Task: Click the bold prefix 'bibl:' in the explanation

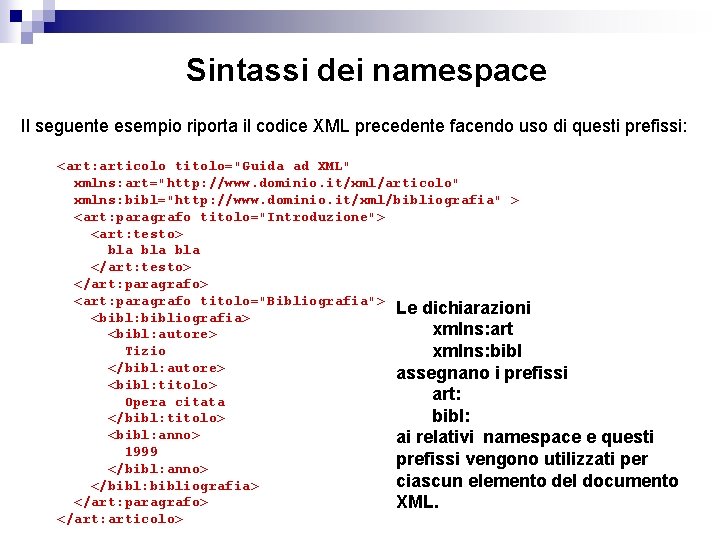Action: point(451,416)
